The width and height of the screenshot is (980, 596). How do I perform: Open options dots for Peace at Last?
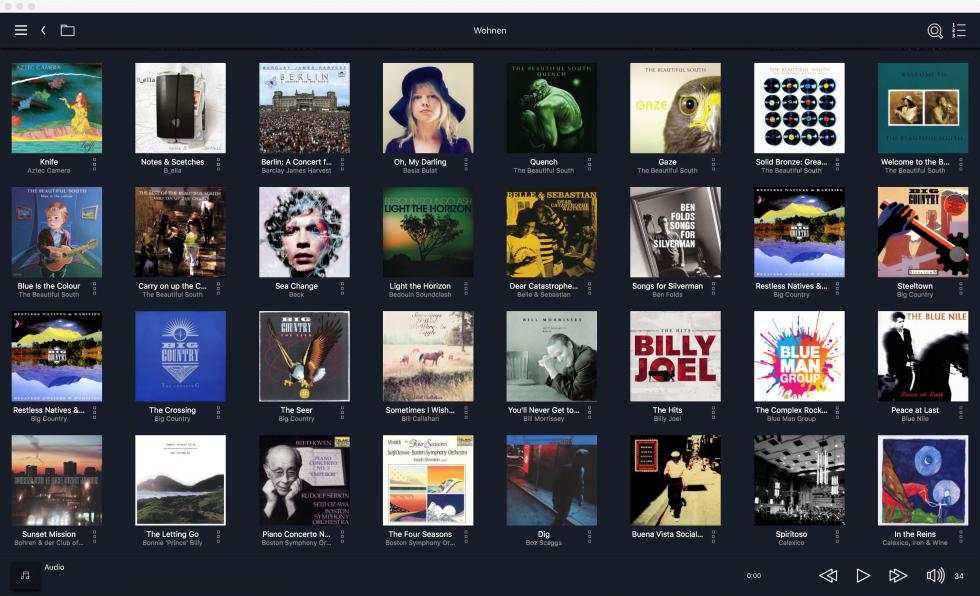pyautogui.click(x=961, y=412)
